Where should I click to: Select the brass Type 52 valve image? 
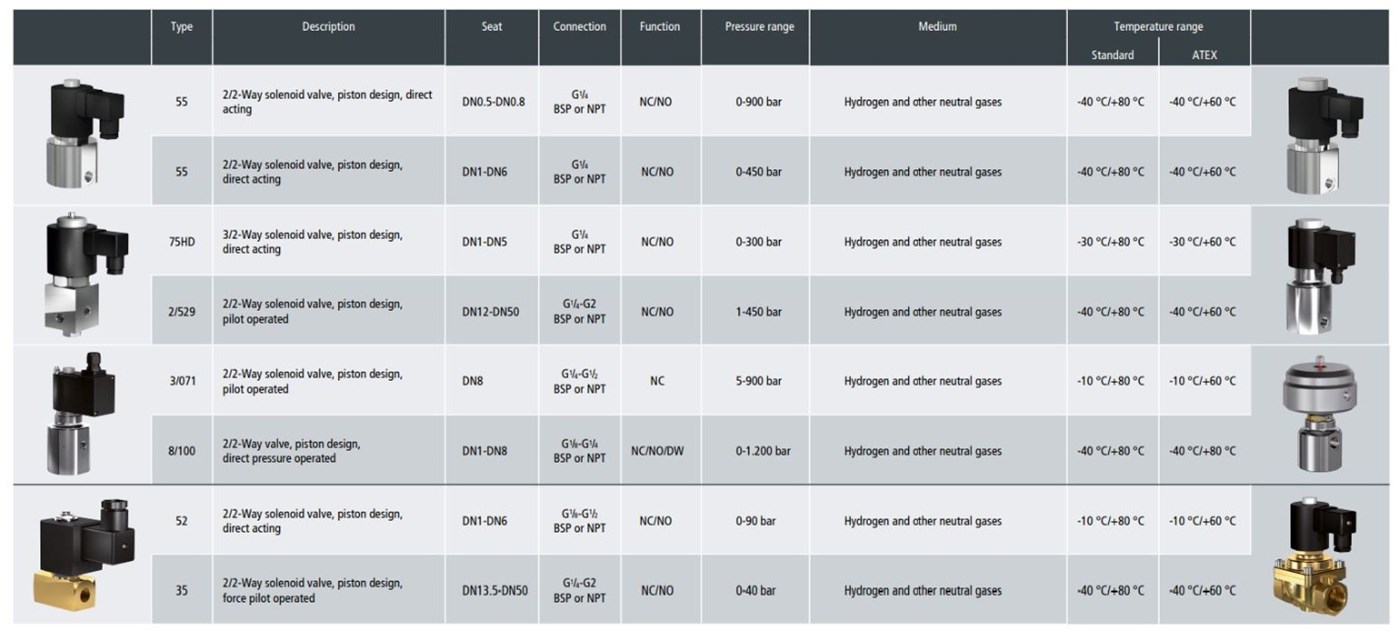(83, 552)
